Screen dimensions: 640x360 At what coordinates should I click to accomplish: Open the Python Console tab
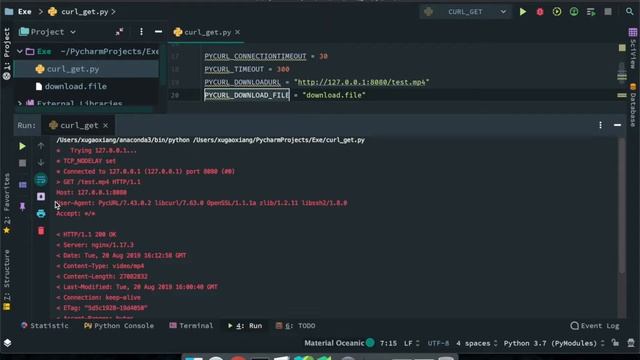pyautogui.click(x=119, y=326)
